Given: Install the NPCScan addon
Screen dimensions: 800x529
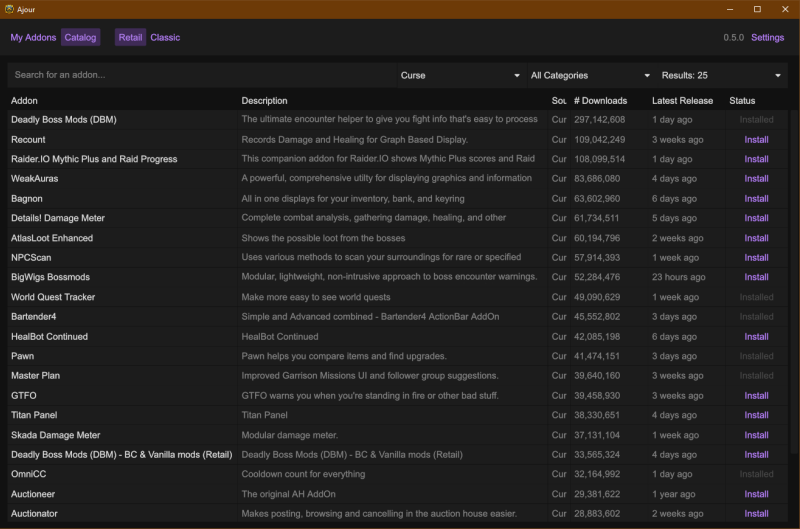Looking at the screenshot, I should point(756,258).
